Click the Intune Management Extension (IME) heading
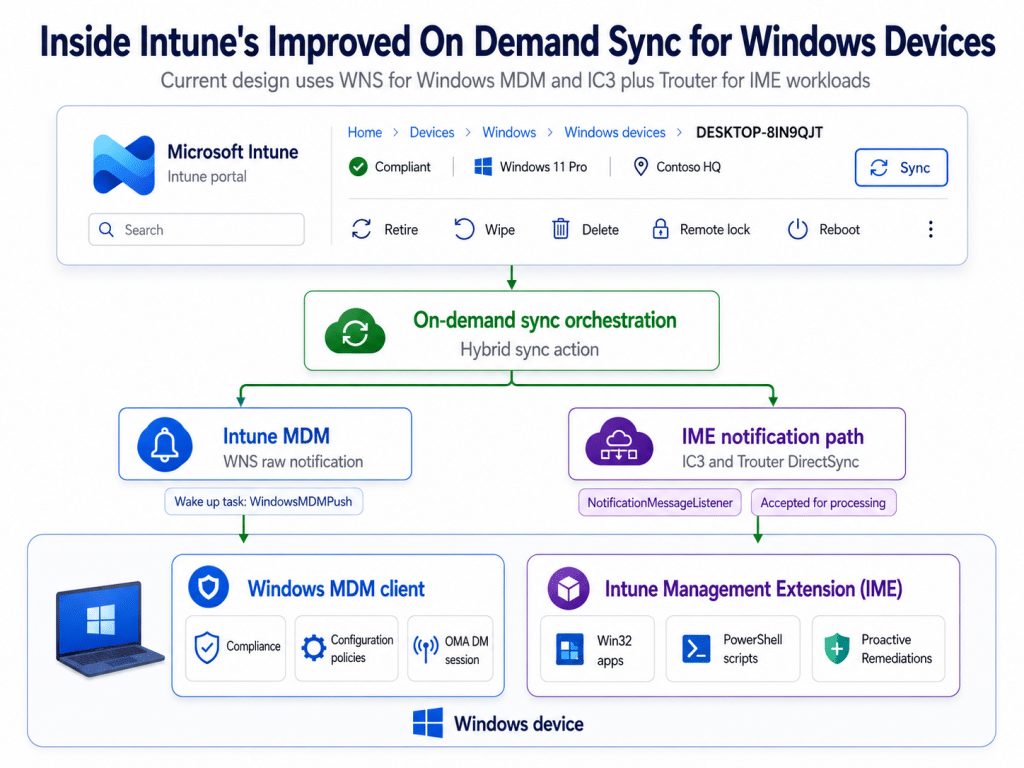Screen dimensions: 1024x768 [x=753, y=589]
